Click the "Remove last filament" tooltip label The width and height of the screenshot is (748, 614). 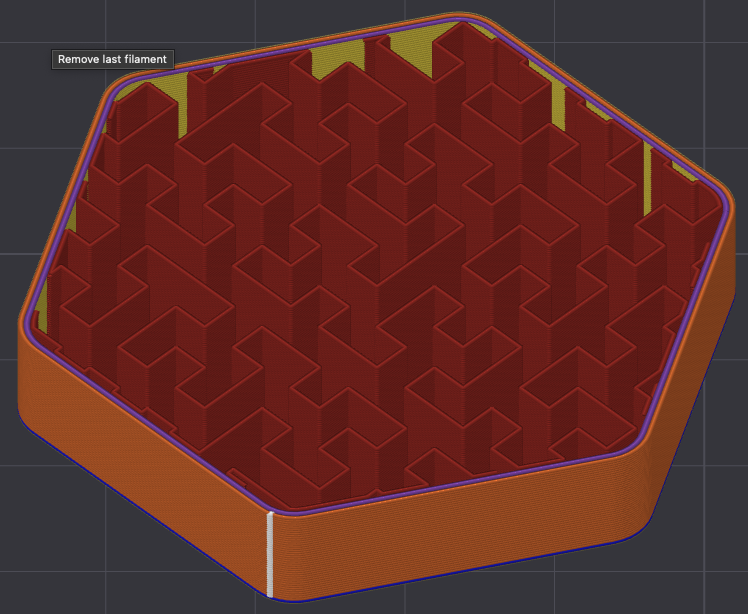[113, 59]
